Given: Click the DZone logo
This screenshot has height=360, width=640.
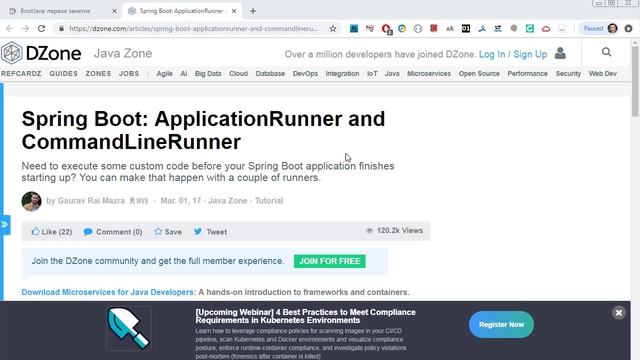Looking at the screenshot, I should click(41, 53).
